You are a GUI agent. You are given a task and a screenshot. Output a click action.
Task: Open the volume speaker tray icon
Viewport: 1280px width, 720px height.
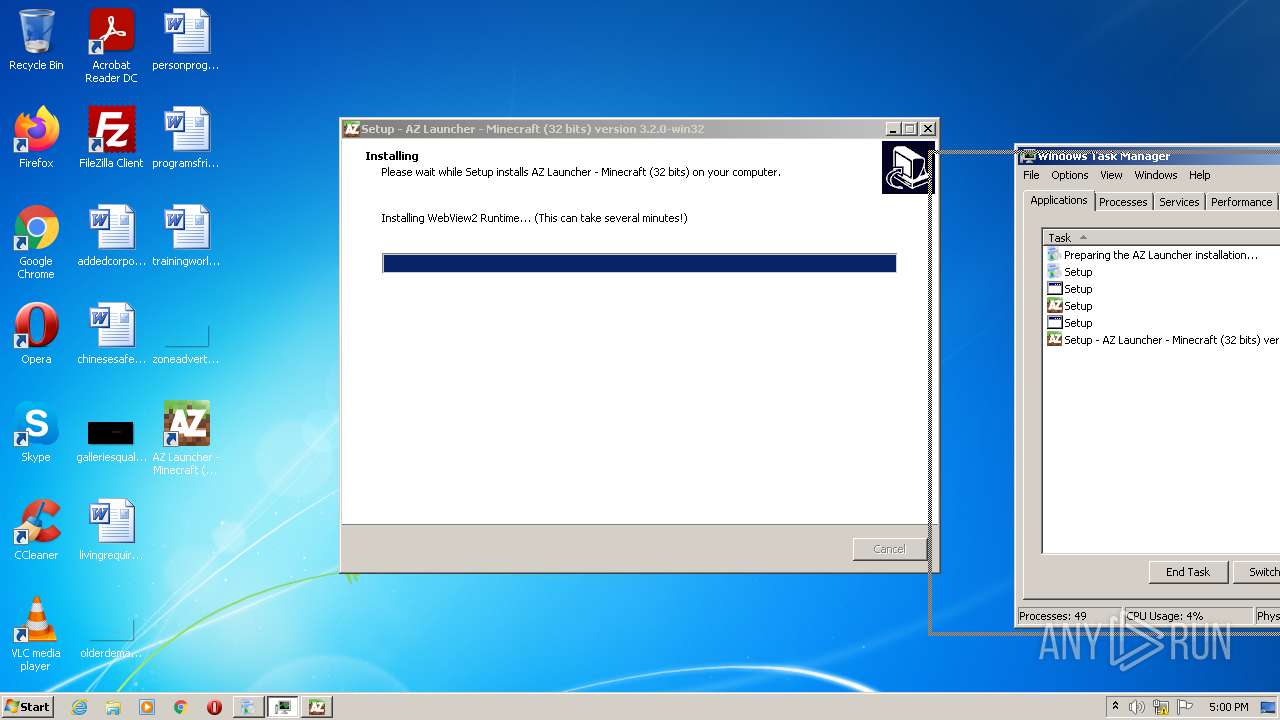coord(1137,707)
